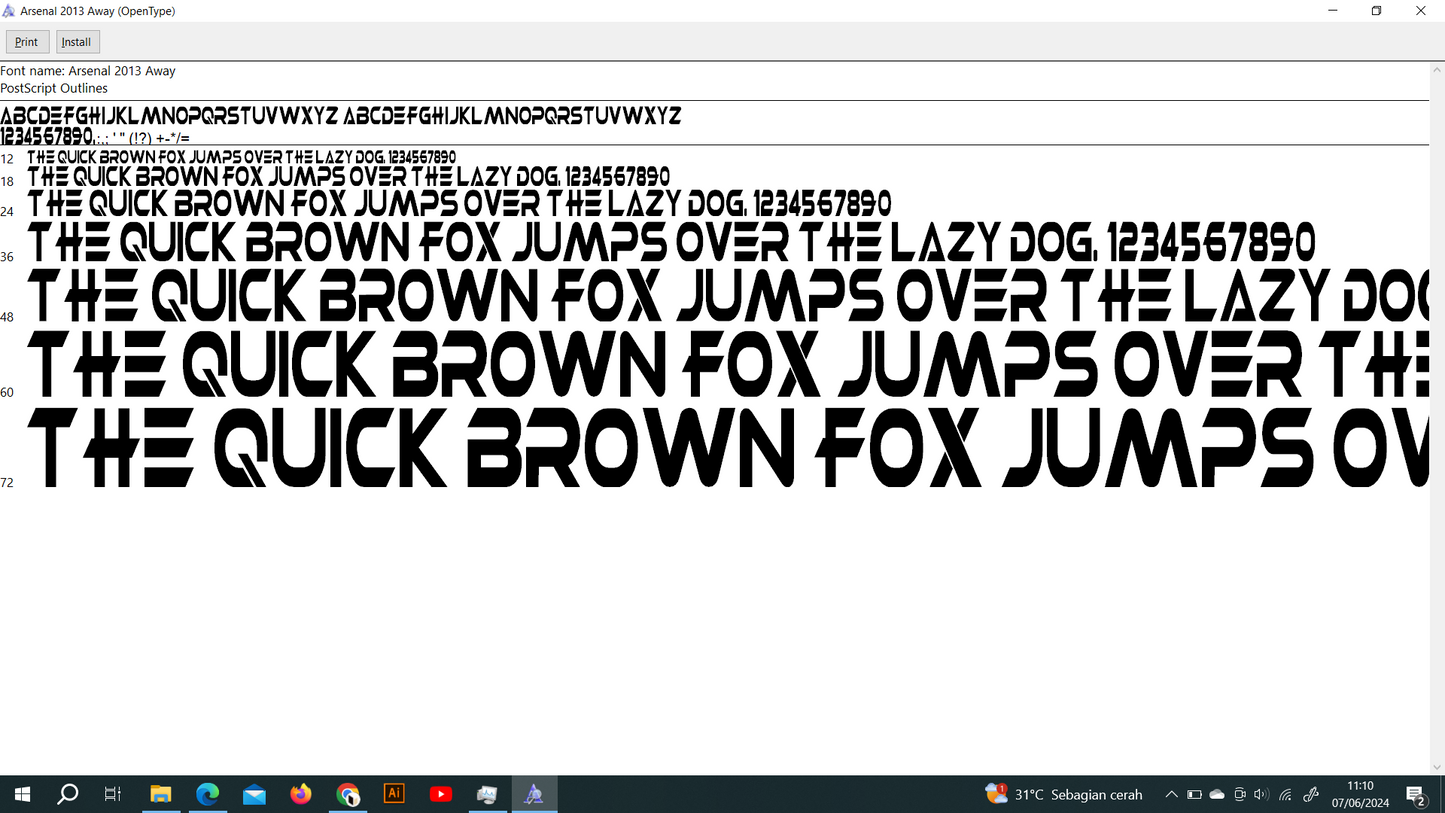This screenshot has height=813, width=1445.
Task: Click the OneDrive cloud tray icon
Action: [1217, 795]
